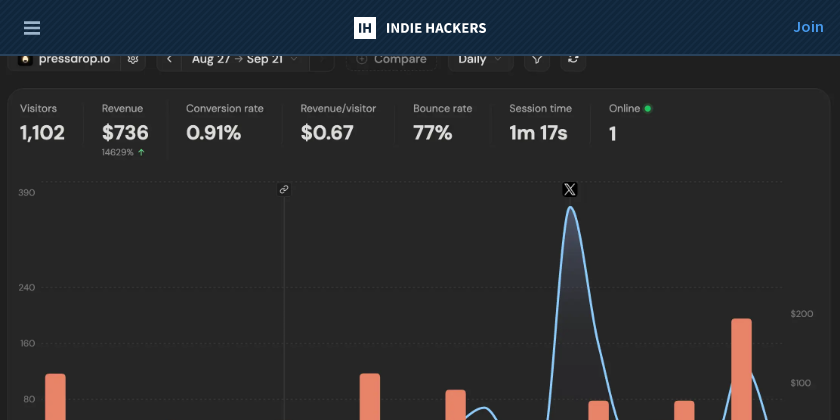This screenshot has width=840, height=420.
Task: Select the Session time 1m 17s metric
Action: click(x=540, y=124)
